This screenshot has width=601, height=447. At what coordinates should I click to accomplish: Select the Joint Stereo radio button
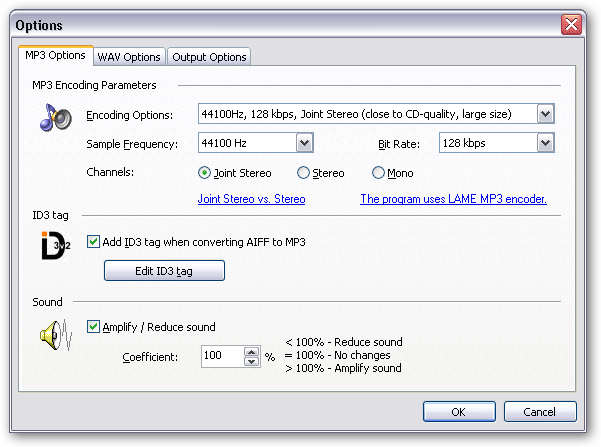point(204,173)
